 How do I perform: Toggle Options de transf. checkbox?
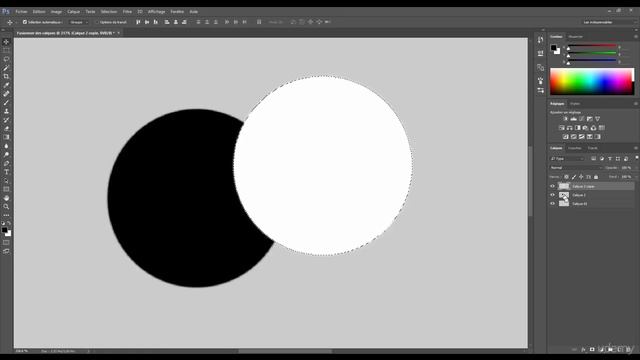97,22
